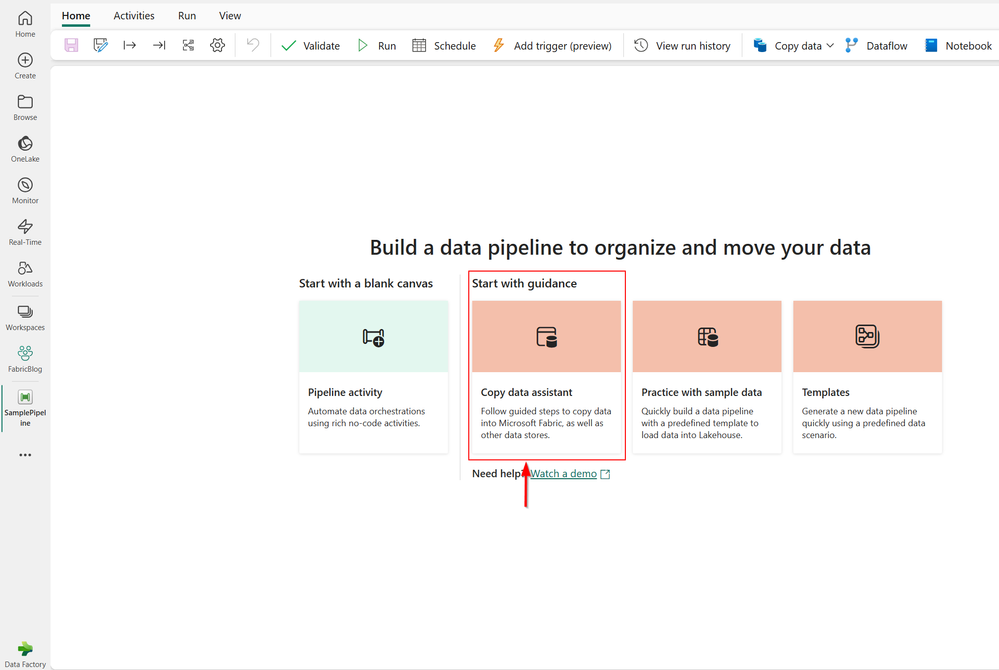
Task: Click the arrow to bar toolbar icon
Action: point(159,45)
